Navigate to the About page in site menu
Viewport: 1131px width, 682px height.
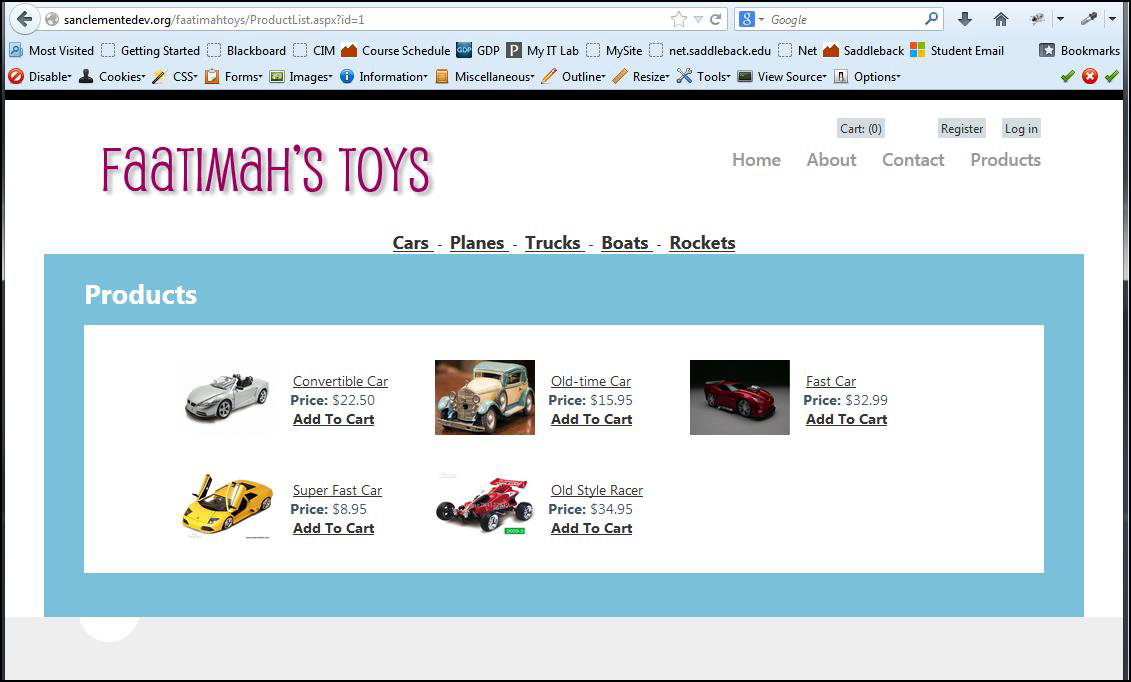[x=831, y=160]
